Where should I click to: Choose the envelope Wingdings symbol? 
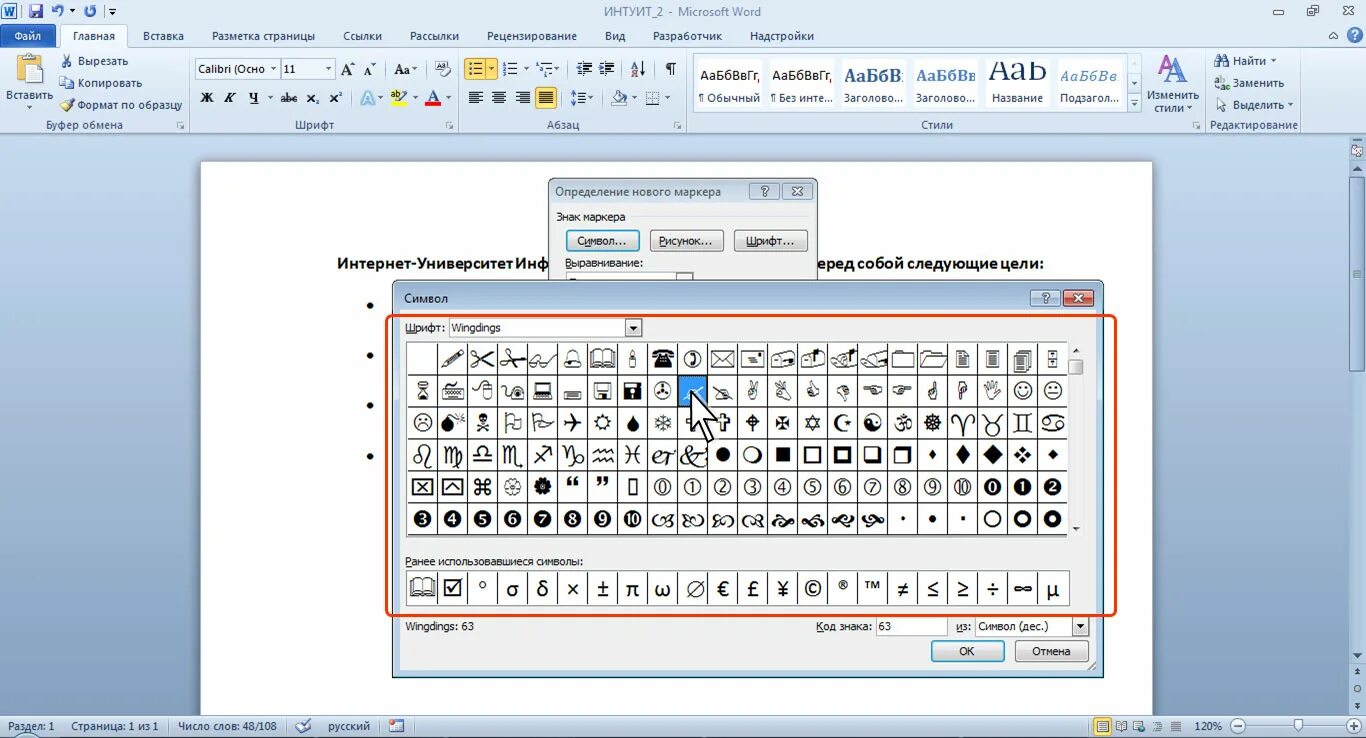(x=722, y=358)
